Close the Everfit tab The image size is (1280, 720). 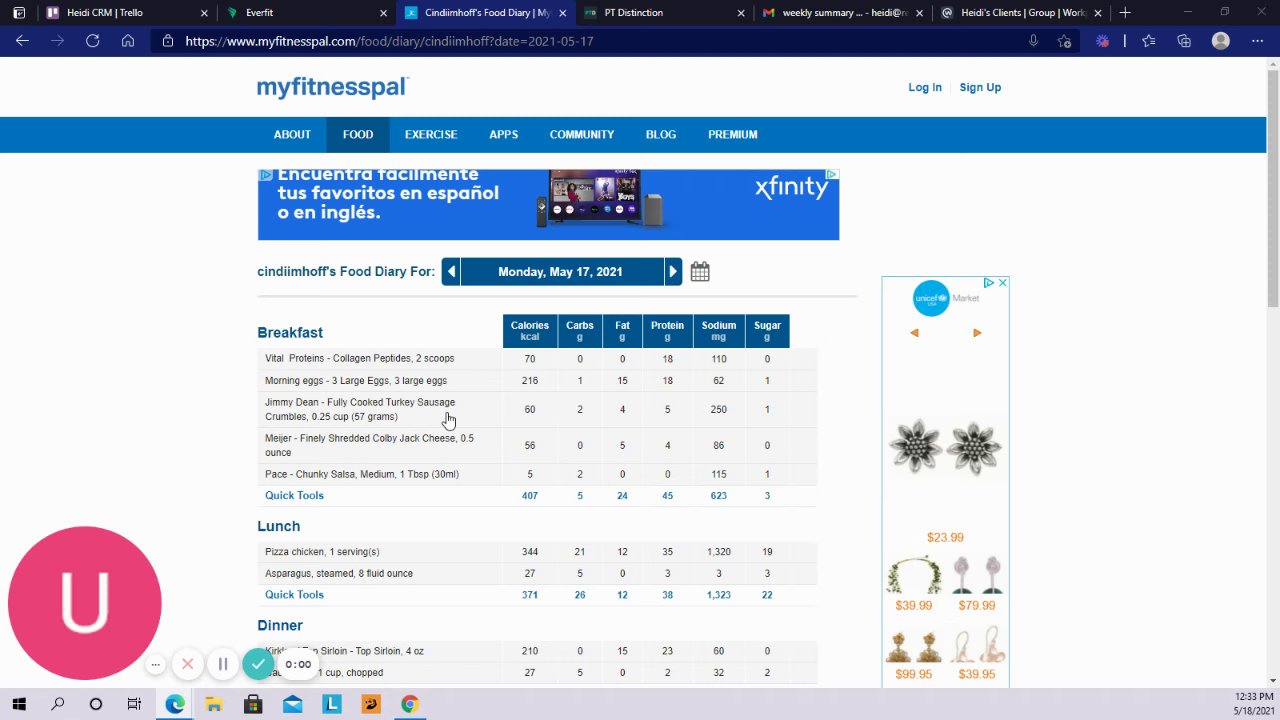click(383, 13)
